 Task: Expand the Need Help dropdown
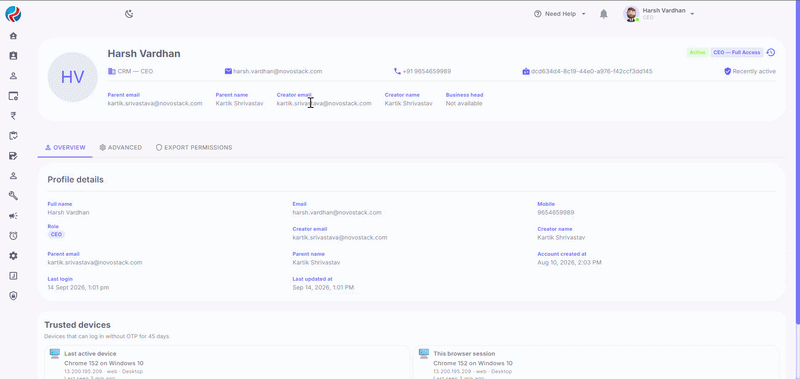click(560, 14)
